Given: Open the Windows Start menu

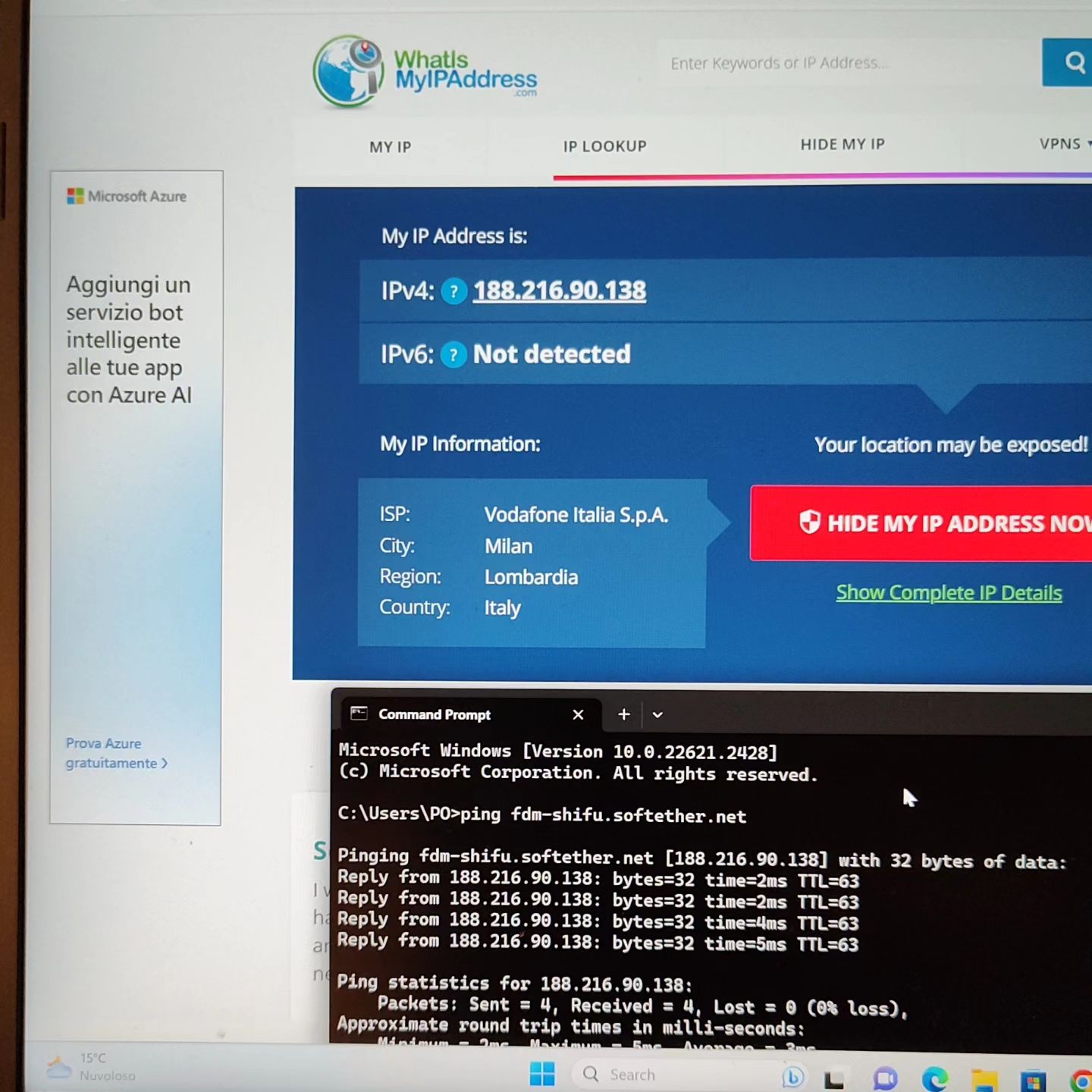Looking at the screenshot, I should coord(542,1074).
